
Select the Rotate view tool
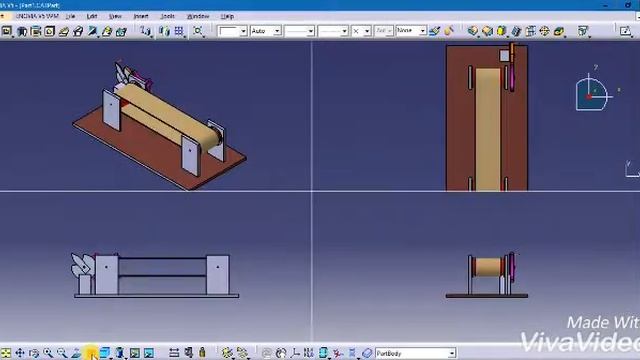pos(34,353)
